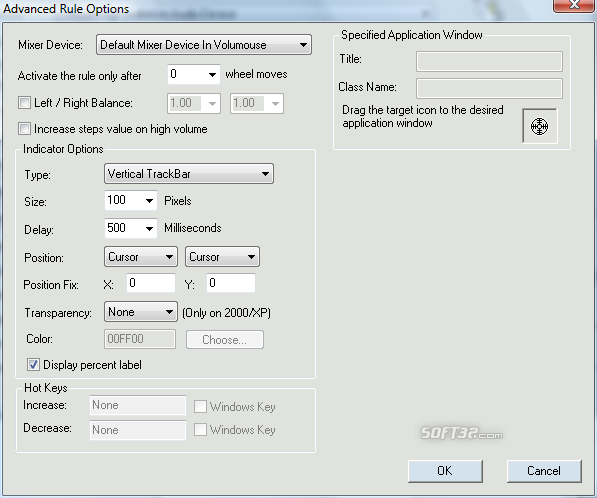Click the OK button
This screenshot has height=498, width=597.
pos(445,471)
